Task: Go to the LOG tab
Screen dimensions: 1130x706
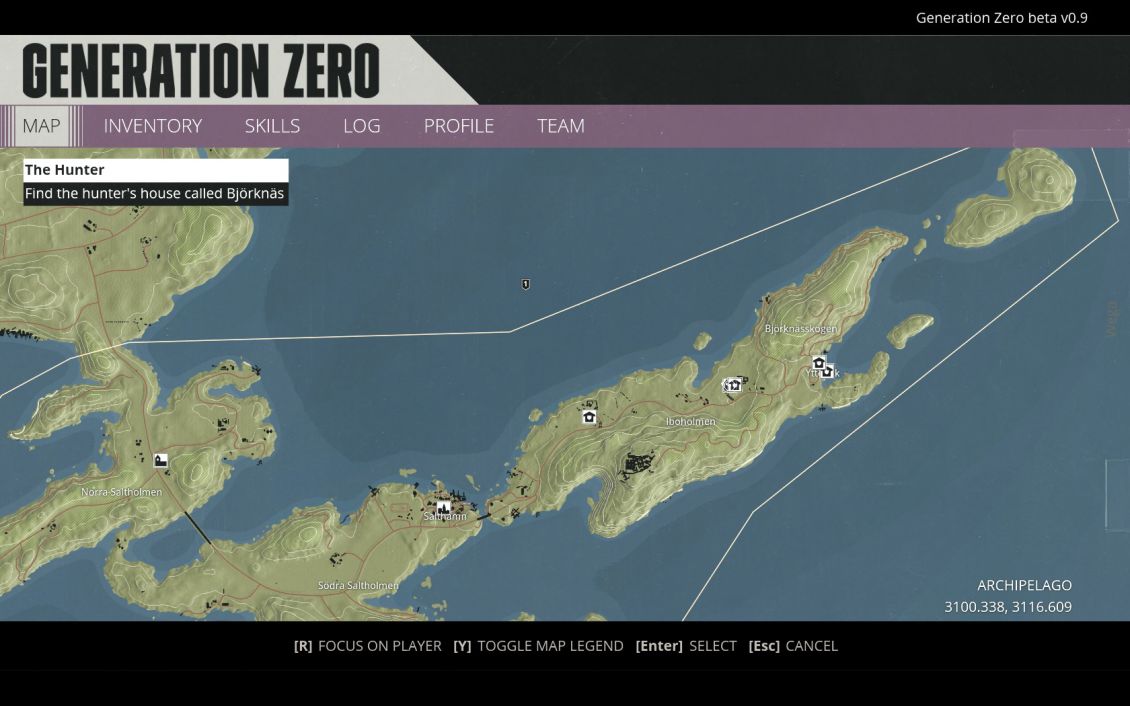Action: tap(362, 126)
